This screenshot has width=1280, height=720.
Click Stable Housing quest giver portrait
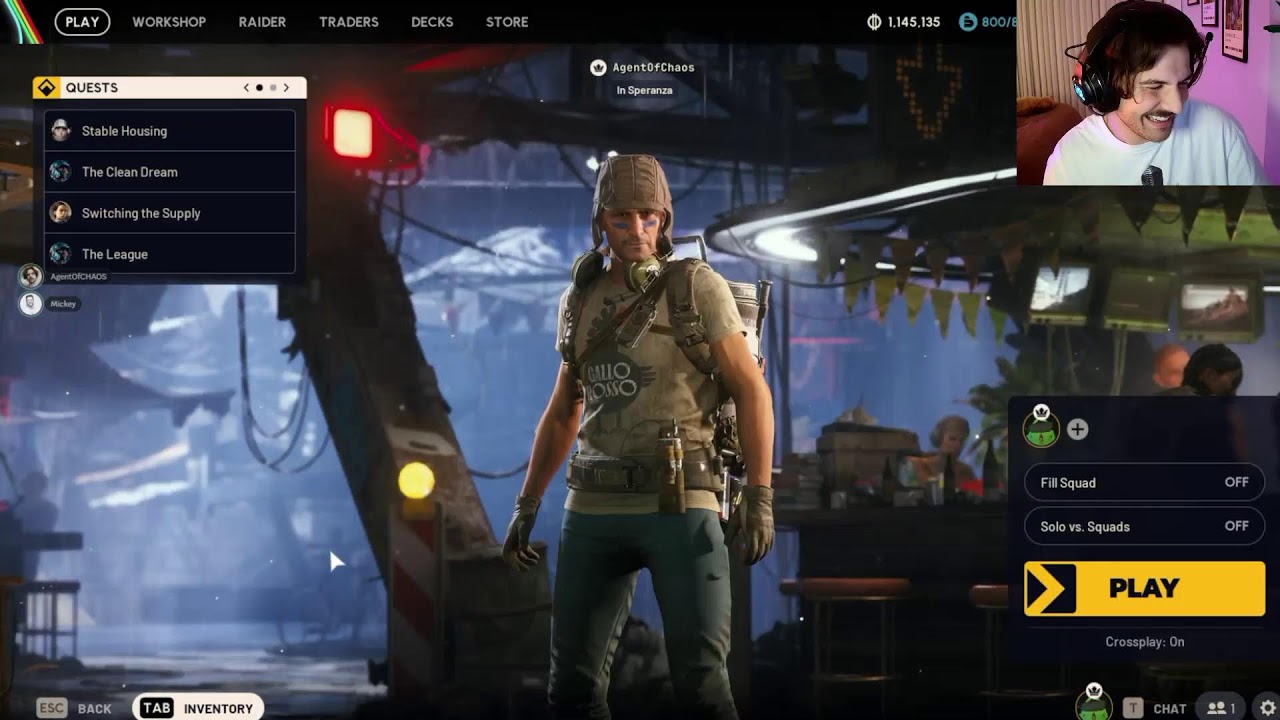(61, 131)
